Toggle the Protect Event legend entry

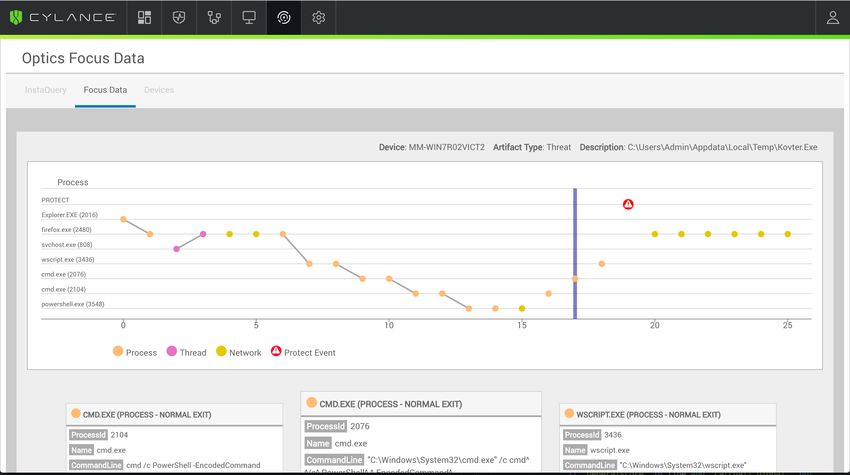(303, 352)
